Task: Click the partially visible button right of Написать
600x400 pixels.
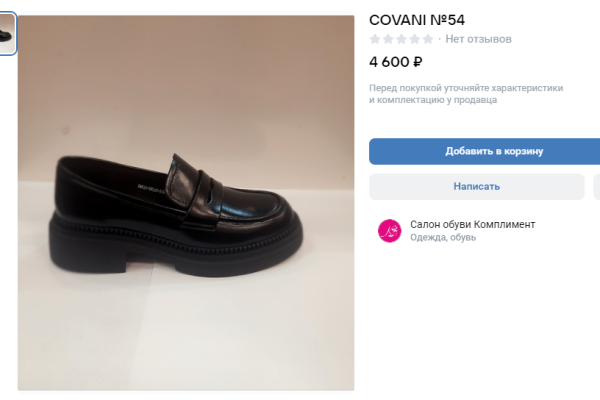Action: (x=596, y=186)
